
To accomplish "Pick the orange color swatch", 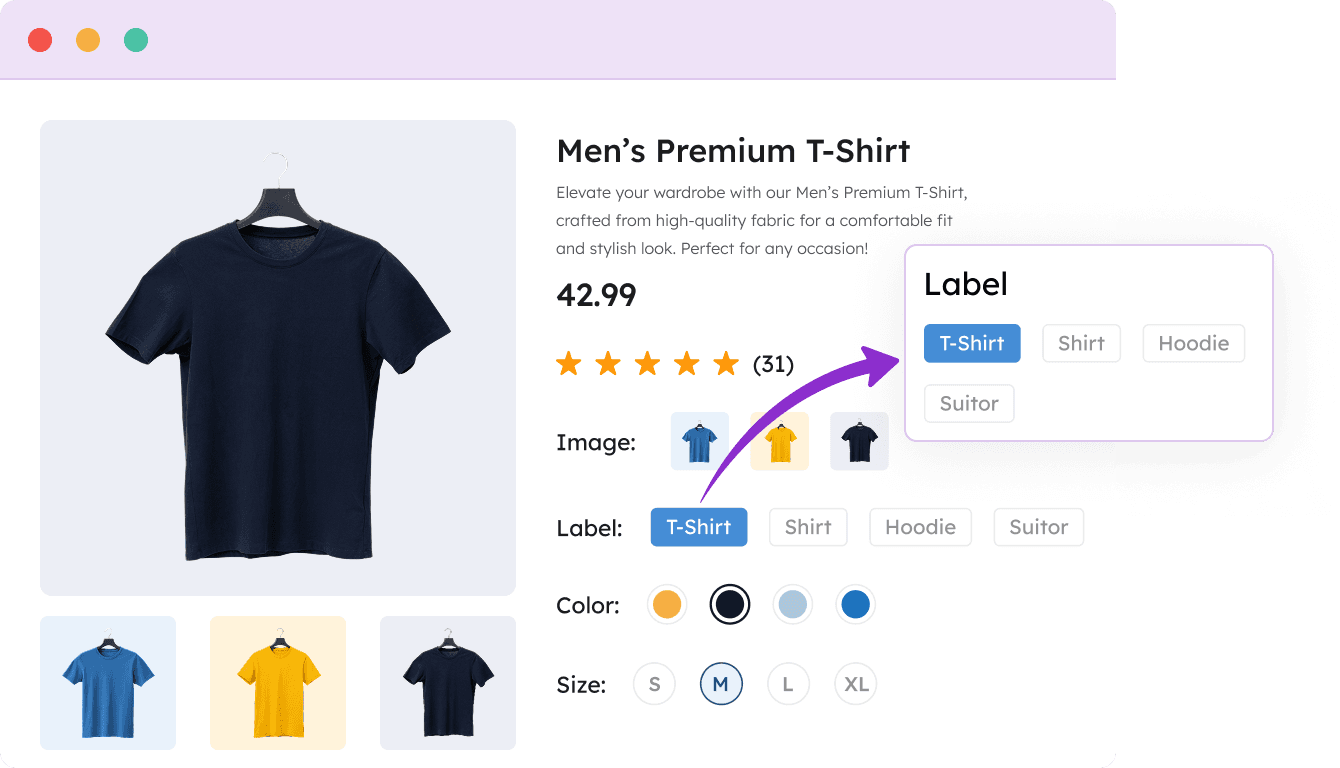I will (667, 605).
